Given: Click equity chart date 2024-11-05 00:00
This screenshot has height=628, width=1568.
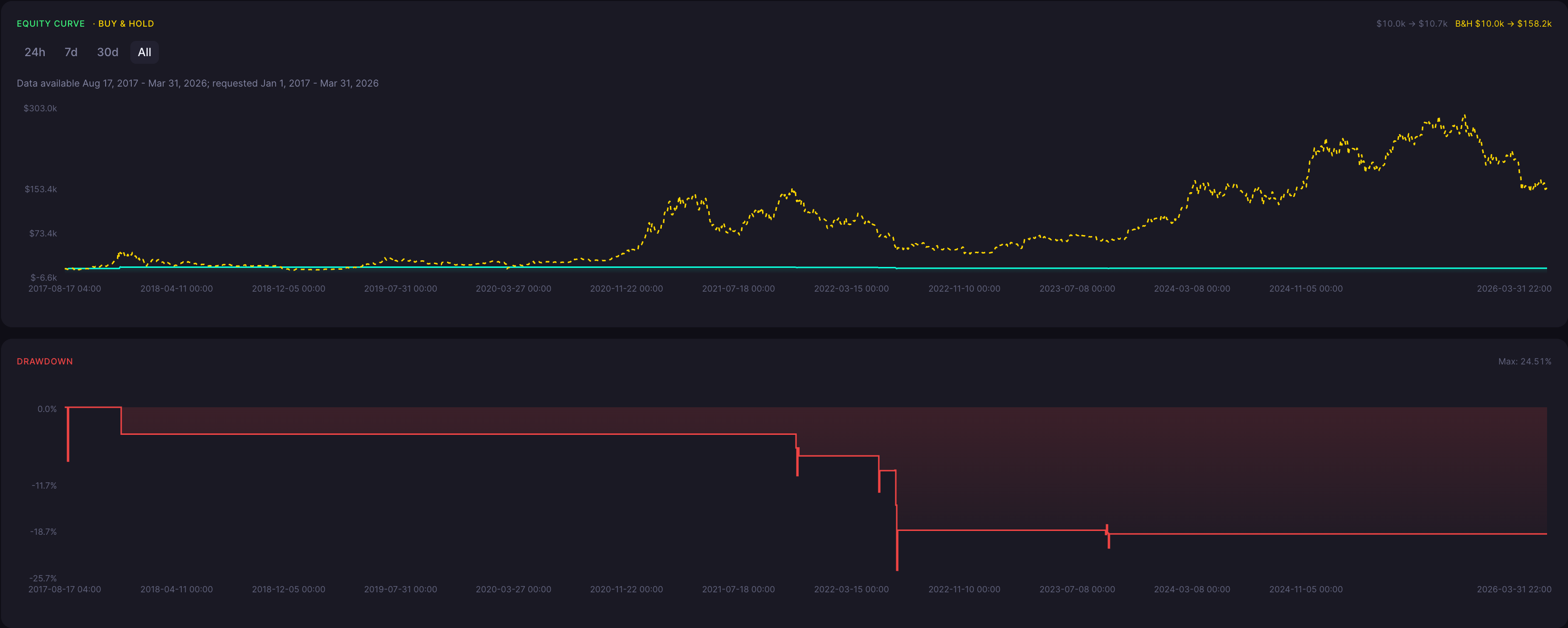Looking at the screenshot, I should coord(1306,288).
